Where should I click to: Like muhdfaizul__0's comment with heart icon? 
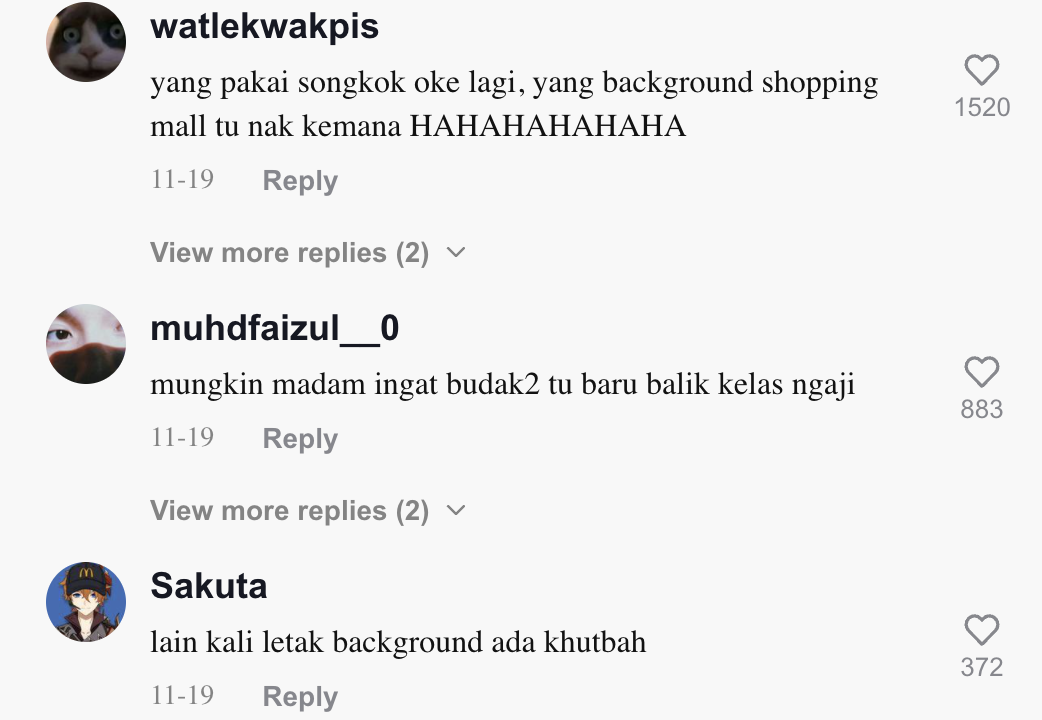coord(982,371)
